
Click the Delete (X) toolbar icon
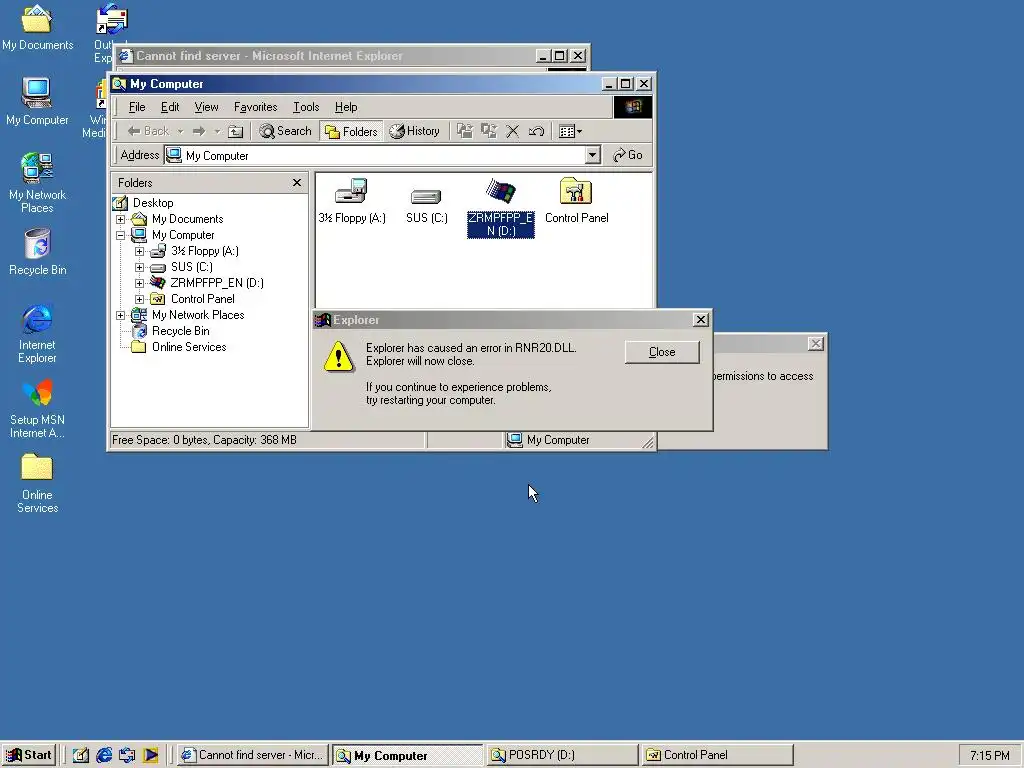[x=513, y=131]
